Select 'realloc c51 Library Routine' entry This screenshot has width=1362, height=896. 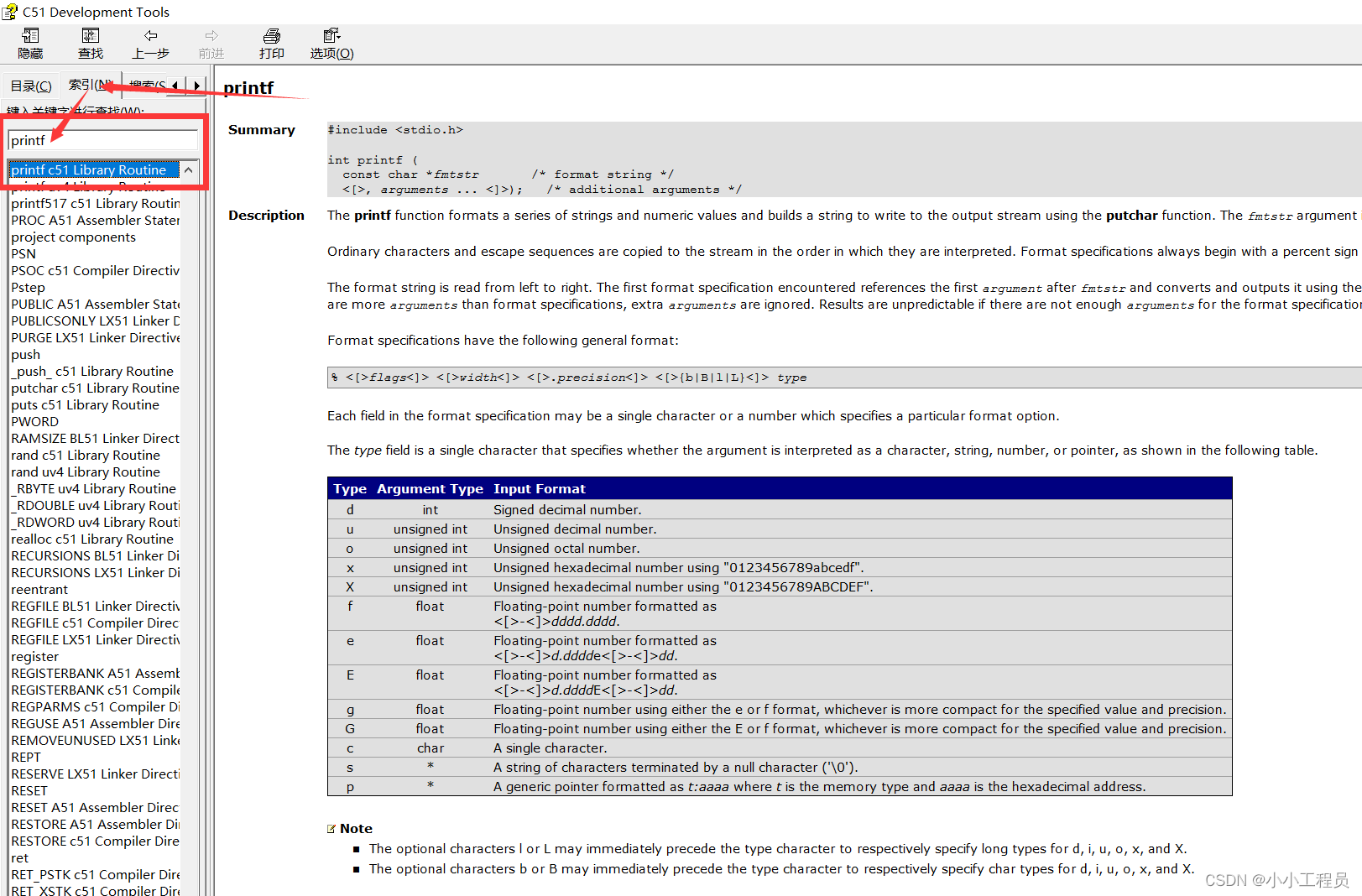(92, 539)
